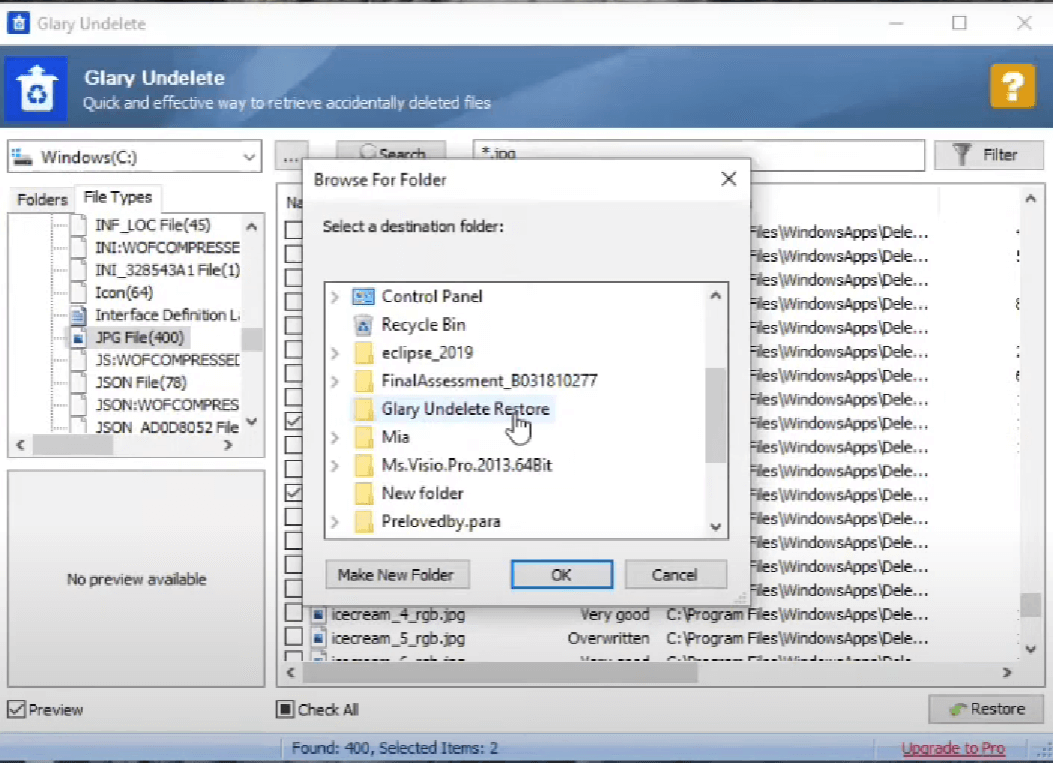The width and height of the screenshot is (1053, 763).
Task: Click the Make New Folder button
Action: point(397,575)
